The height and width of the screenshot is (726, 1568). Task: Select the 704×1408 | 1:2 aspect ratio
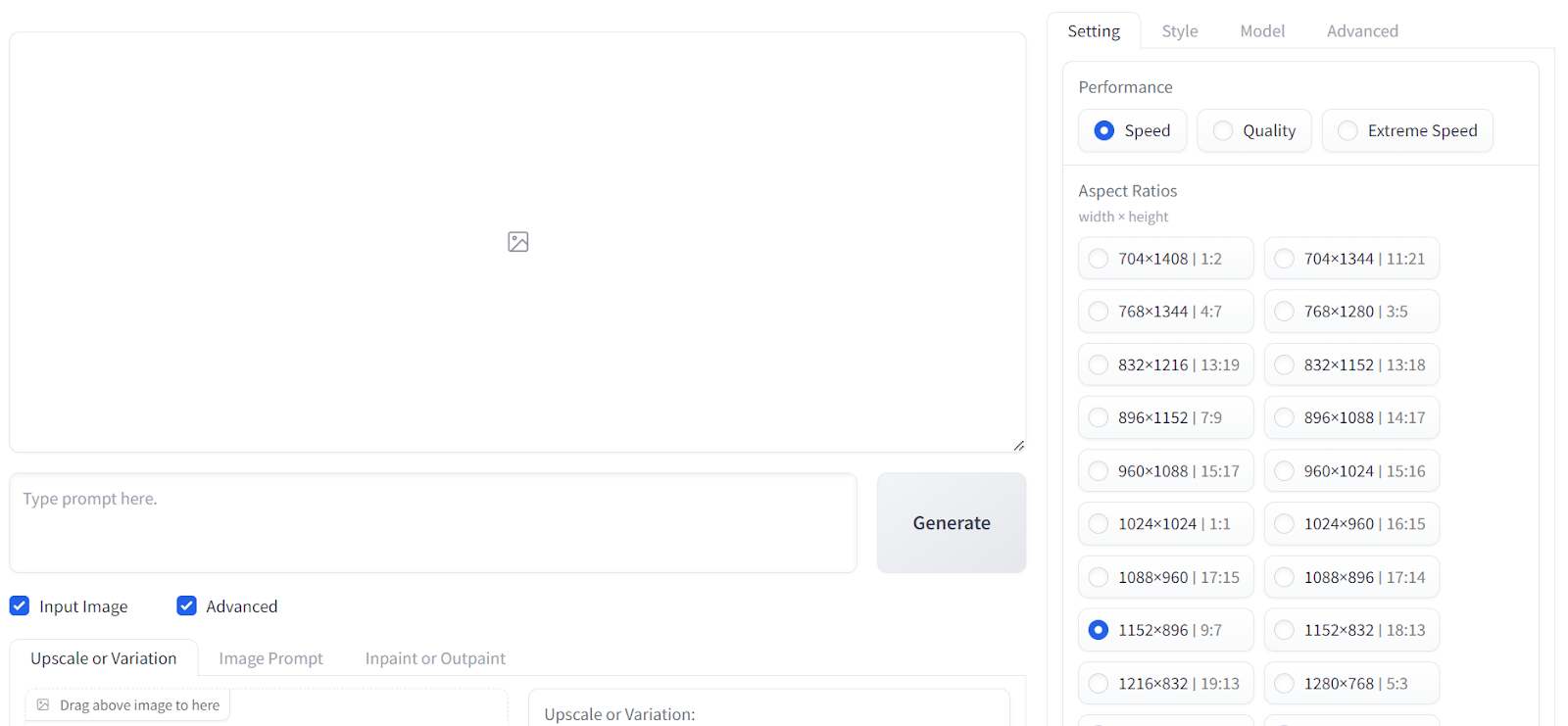pyautogui.click(x=1165, y=259)
